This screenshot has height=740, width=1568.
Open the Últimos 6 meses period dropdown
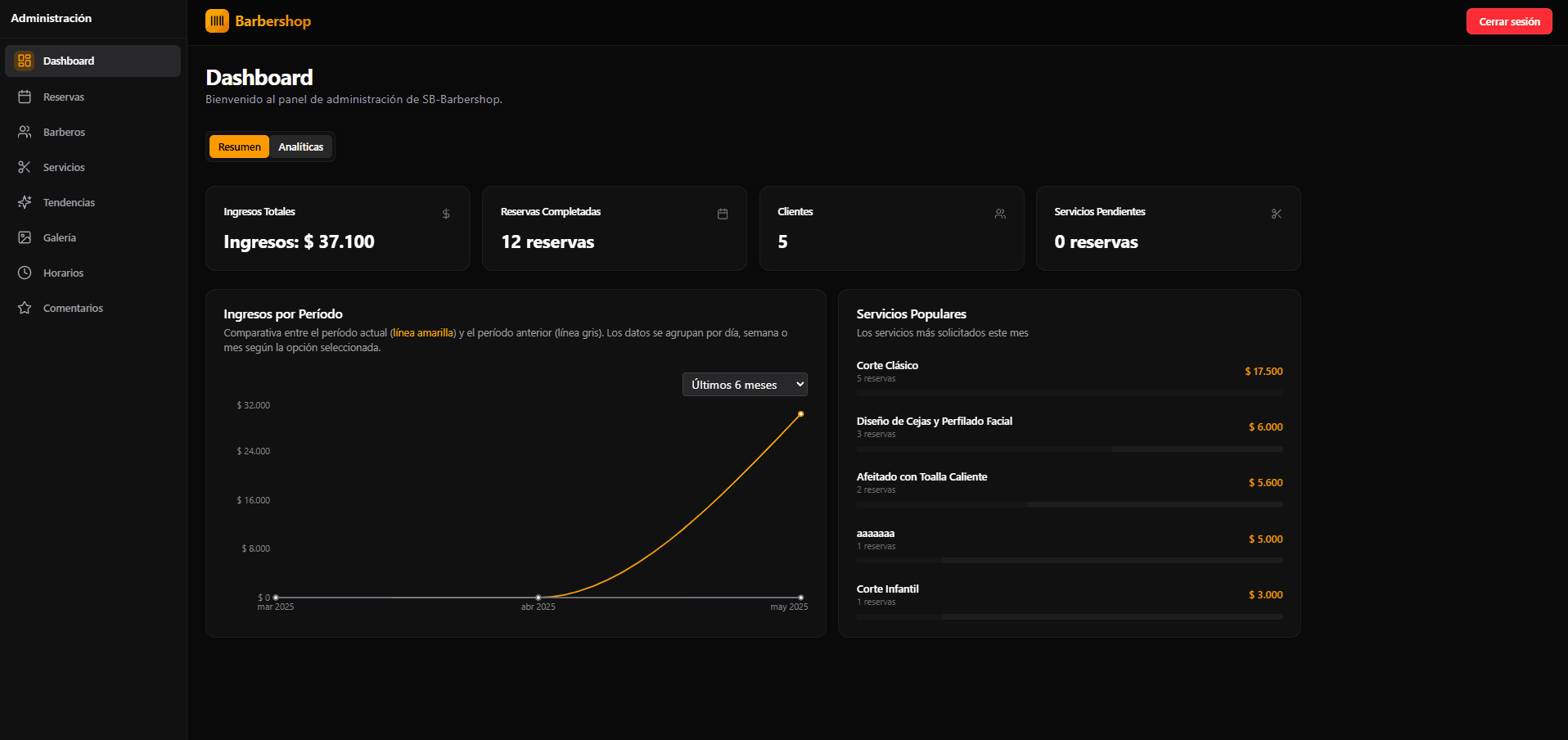745,385
